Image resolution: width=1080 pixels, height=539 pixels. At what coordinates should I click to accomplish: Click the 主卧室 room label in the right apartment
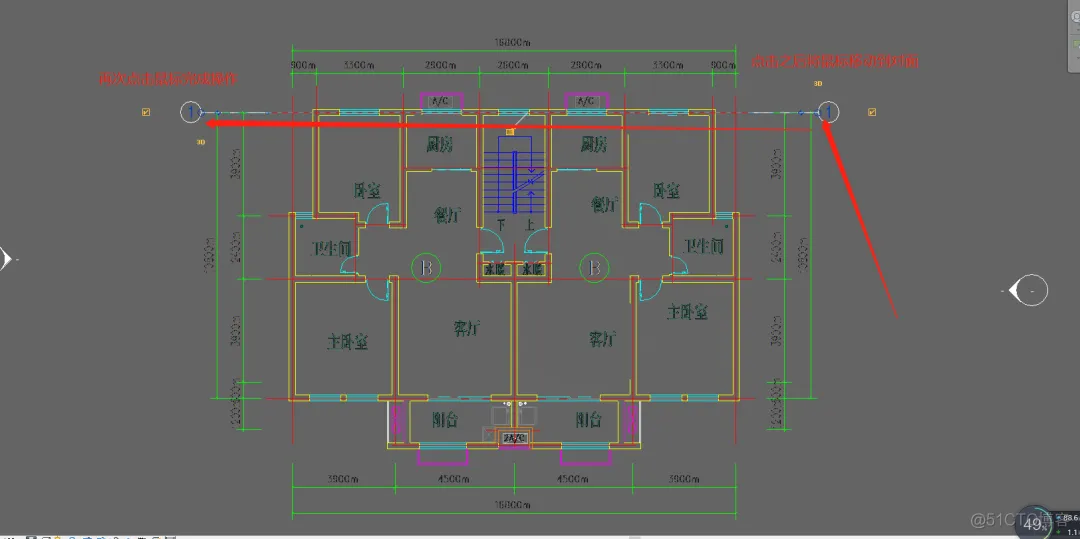pyautogui.click(x=687, y=313)
